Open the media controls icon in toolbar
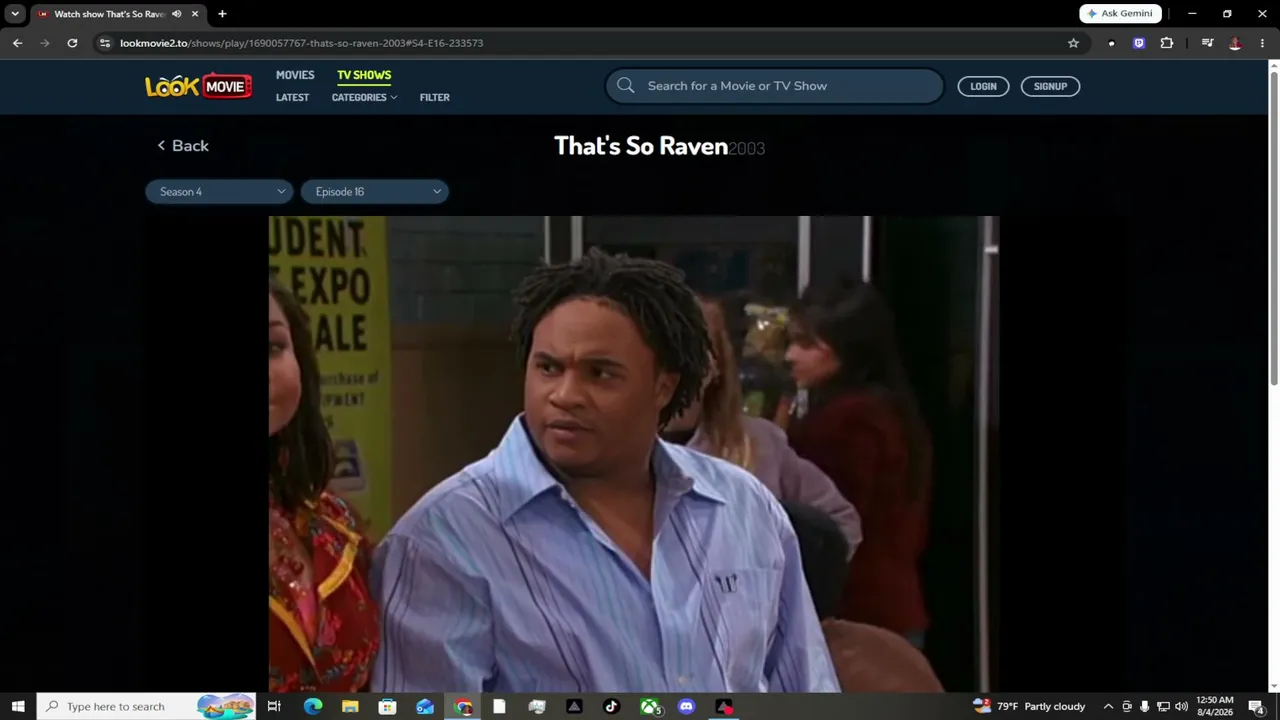This screenshot has width=1280, height=720. point(1207,43)
